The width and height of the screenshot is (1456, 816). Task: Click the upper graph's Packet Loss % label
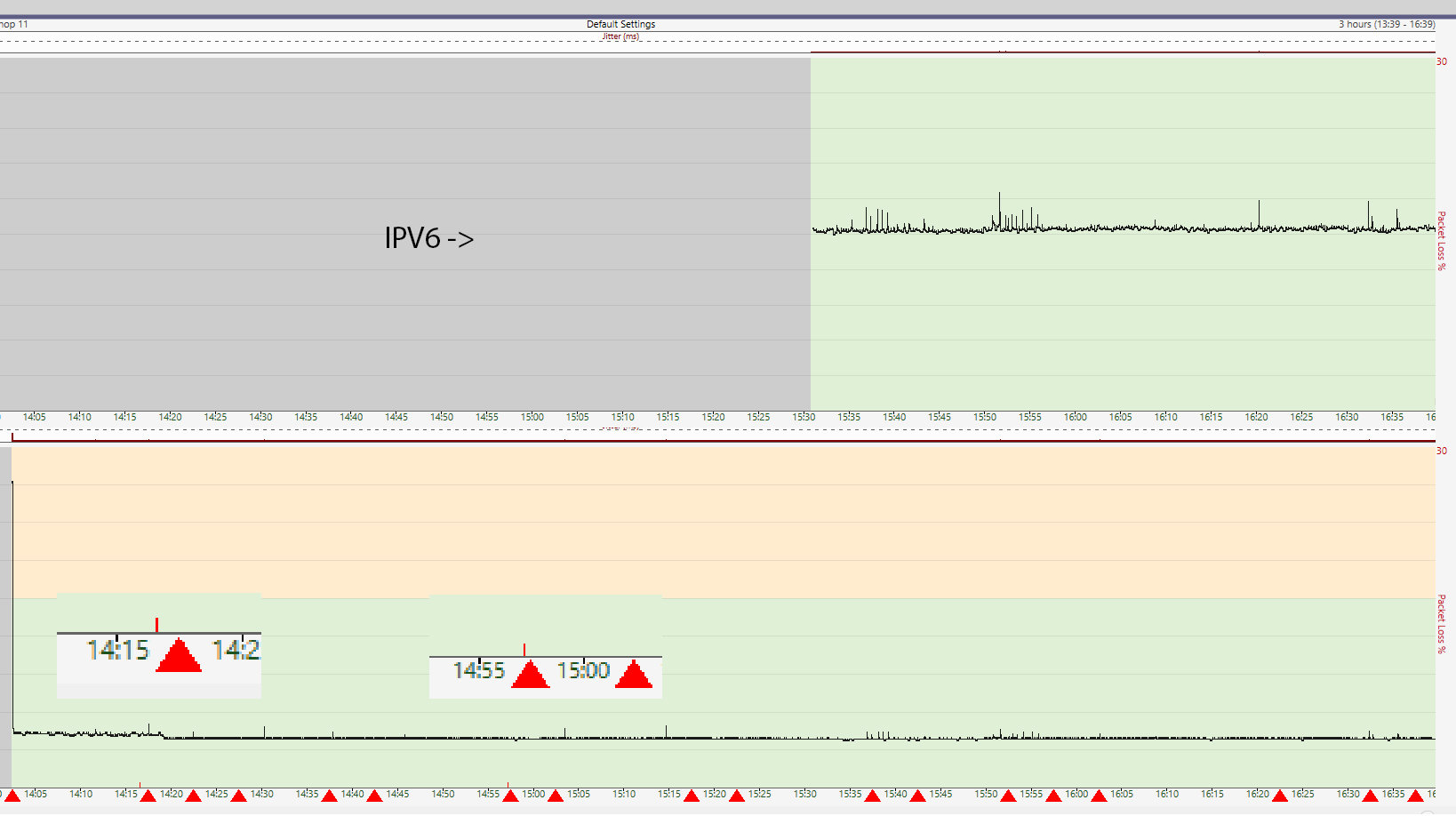(x=1441, y=241)
